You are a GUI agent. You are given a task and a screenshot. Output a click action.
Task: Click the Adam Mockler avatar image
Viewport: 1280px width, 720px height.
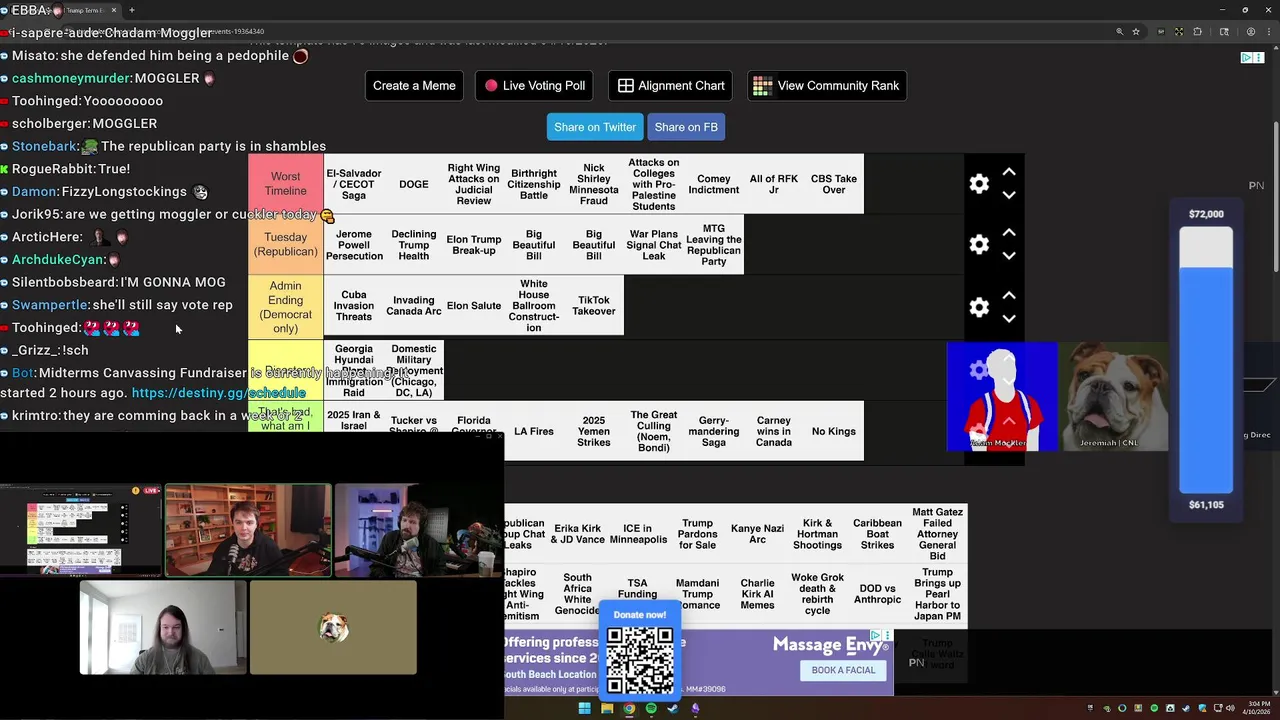1002,397
